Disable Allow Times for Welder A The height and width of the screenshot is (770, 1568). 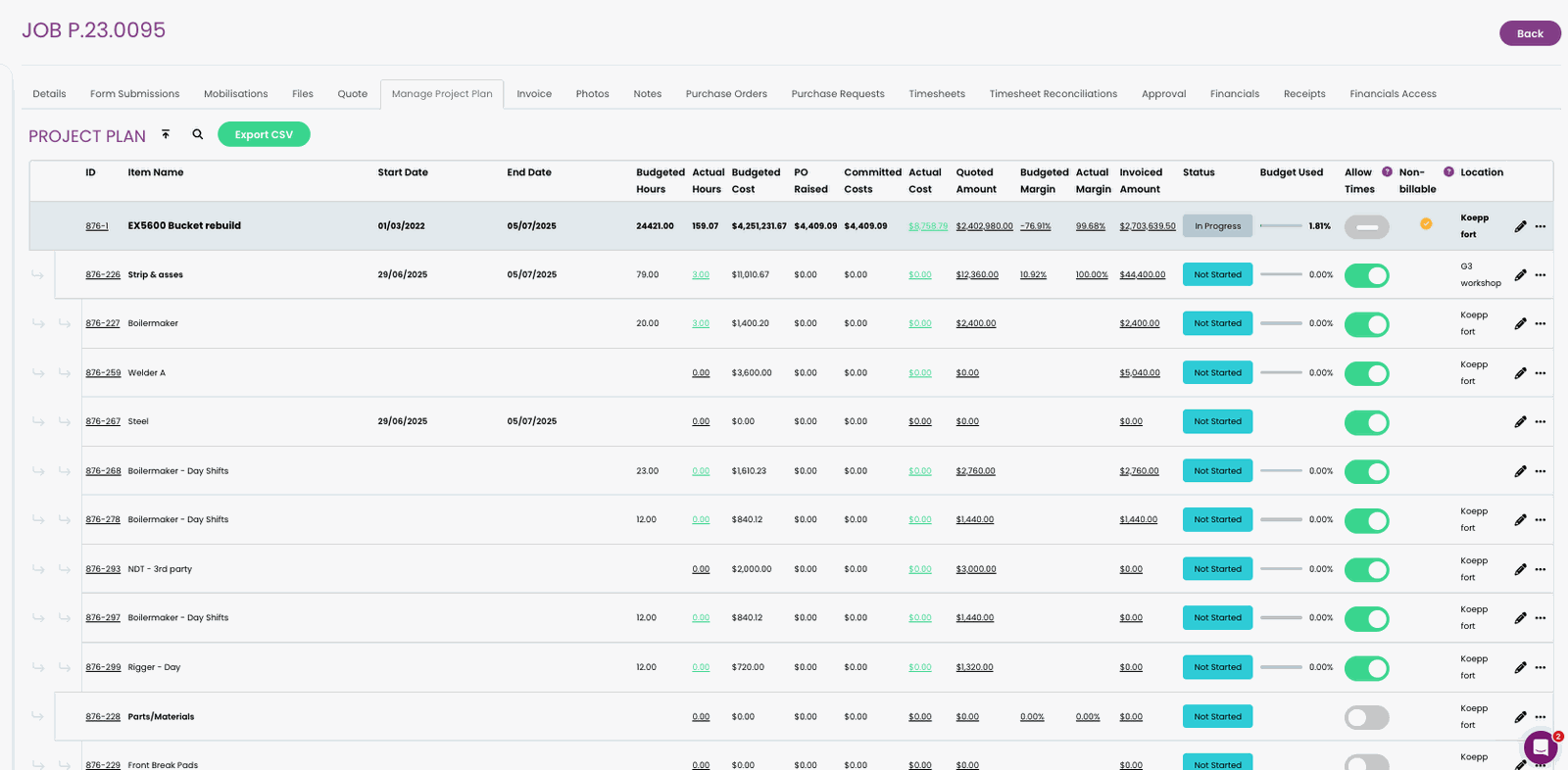coord(1367,373)
